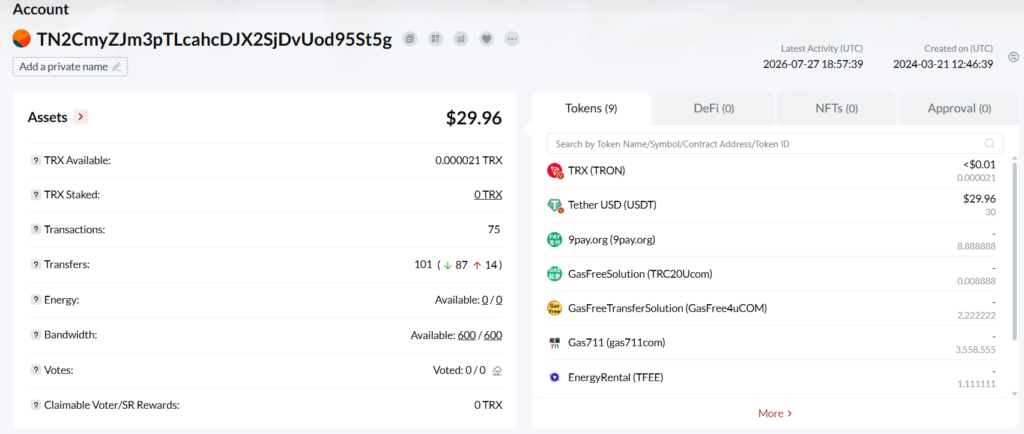Screen dimensions: 1024x434
Task: Click the pencil edit icon for private name
Action: pyautogui.click(x=117, y=67)
